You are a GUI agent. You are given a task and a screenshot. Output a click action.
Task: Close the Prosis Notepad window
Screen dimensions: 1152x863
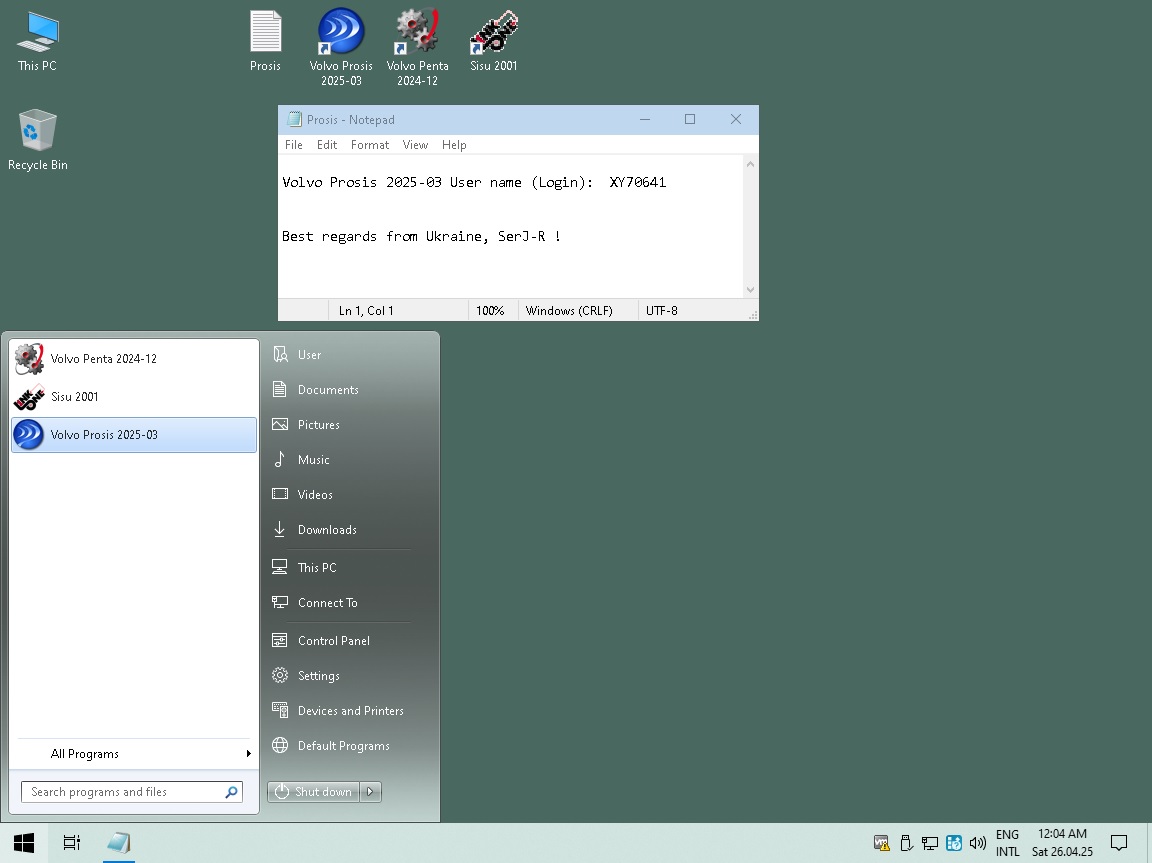click(735, 119)
